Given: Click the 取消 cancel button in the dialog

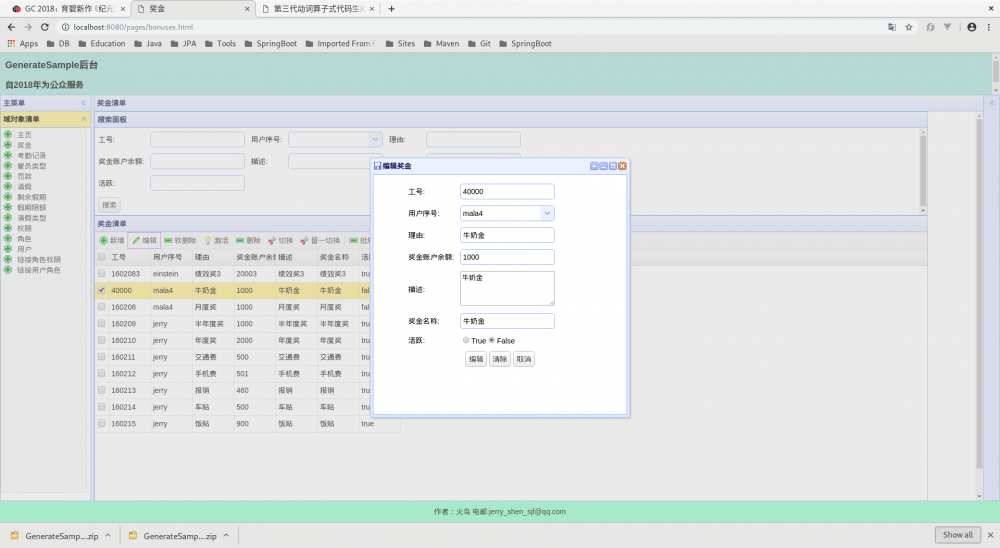Looking at the screenshot, I should pyautogui.click(x=524, y=359).
